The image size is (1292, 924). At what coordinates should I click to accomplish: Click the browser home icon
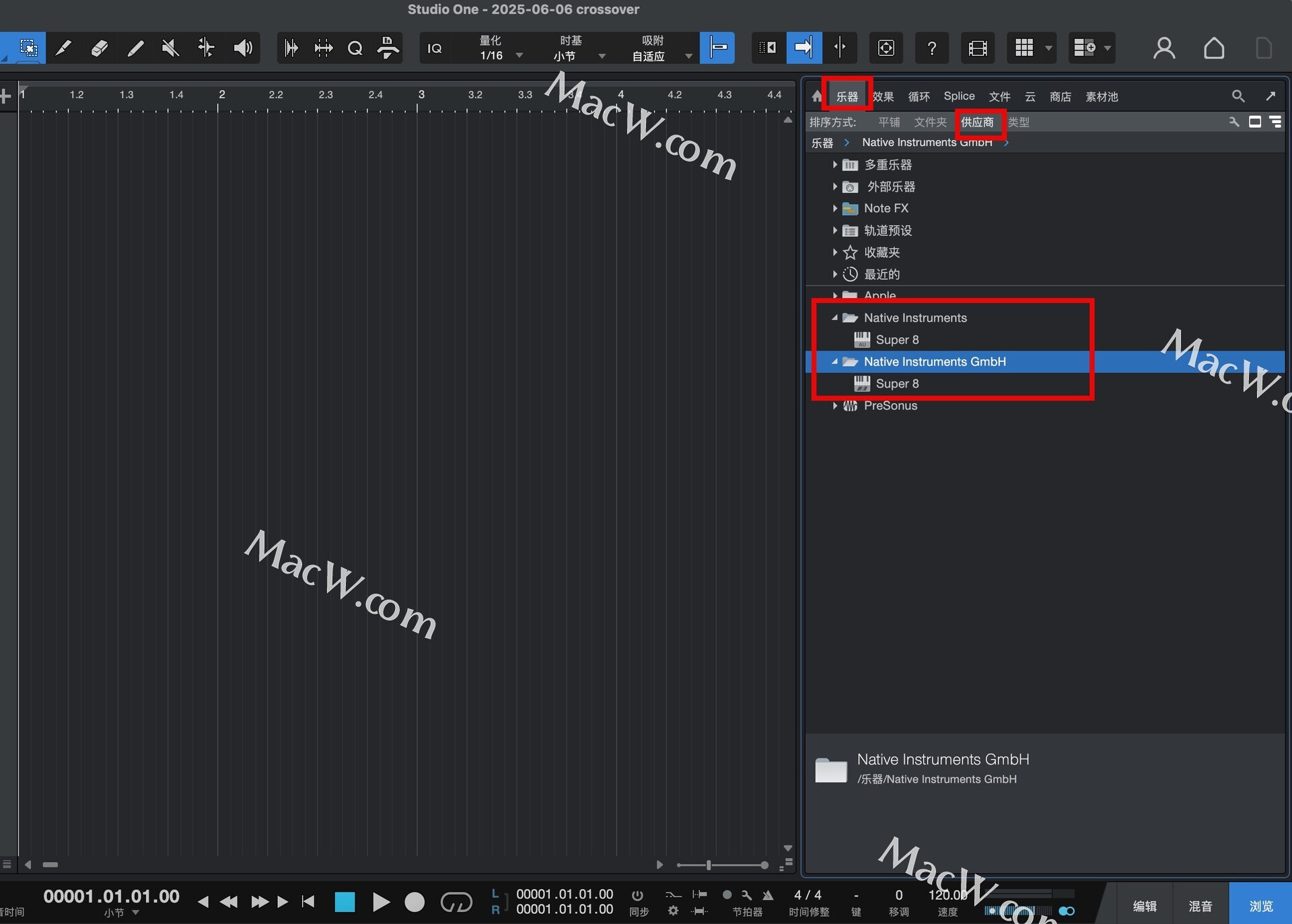click(x=817, y=96)
